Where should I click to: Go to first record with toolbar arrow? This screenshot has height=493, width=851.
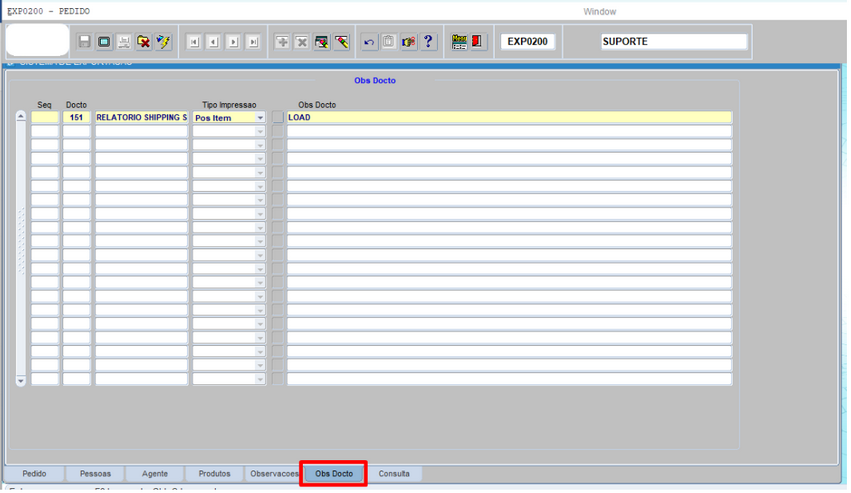pos(194,42)
